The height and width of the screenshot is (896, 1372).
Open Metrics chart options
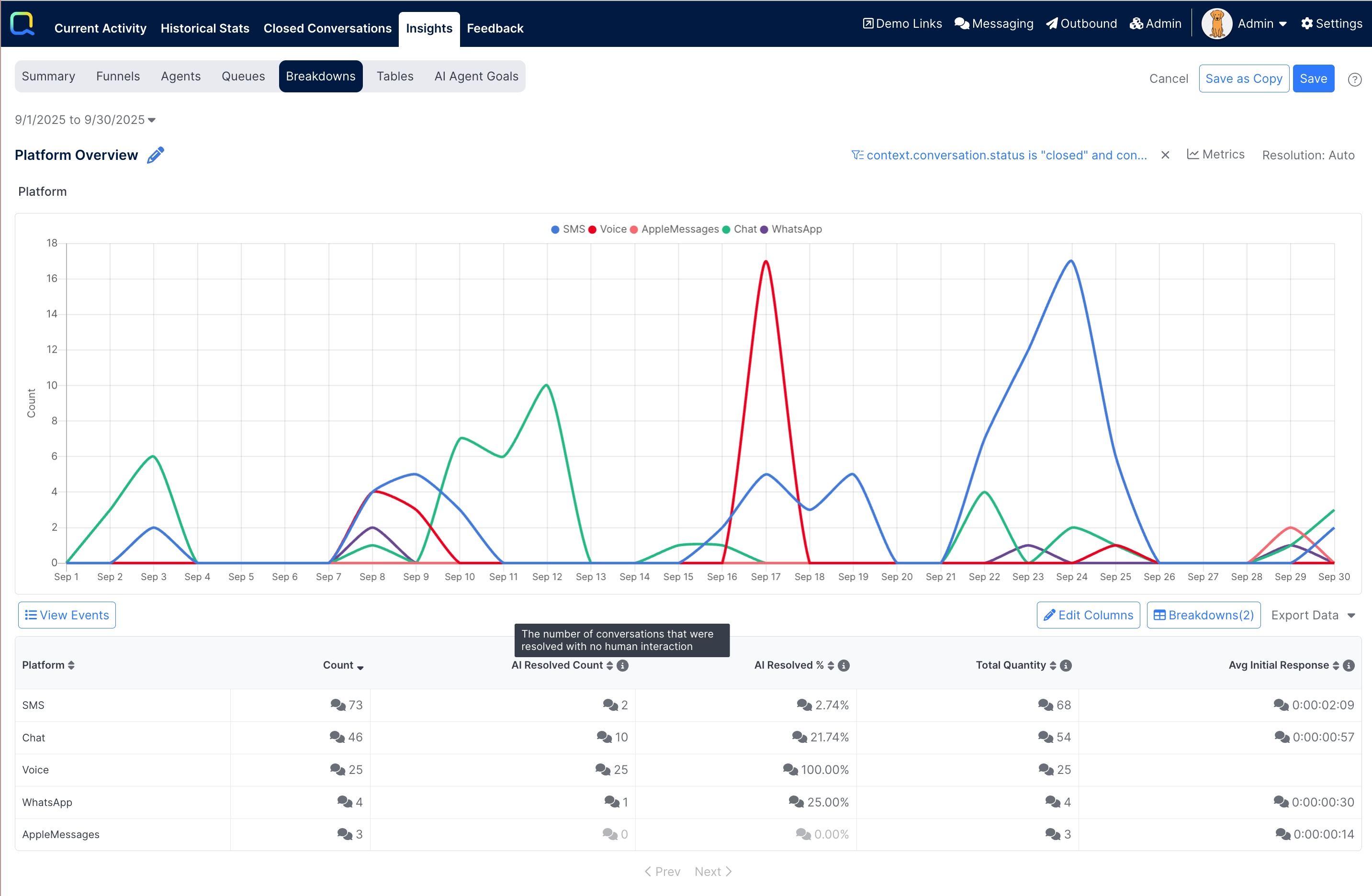pyautogui.click(x=1216, y=155)
